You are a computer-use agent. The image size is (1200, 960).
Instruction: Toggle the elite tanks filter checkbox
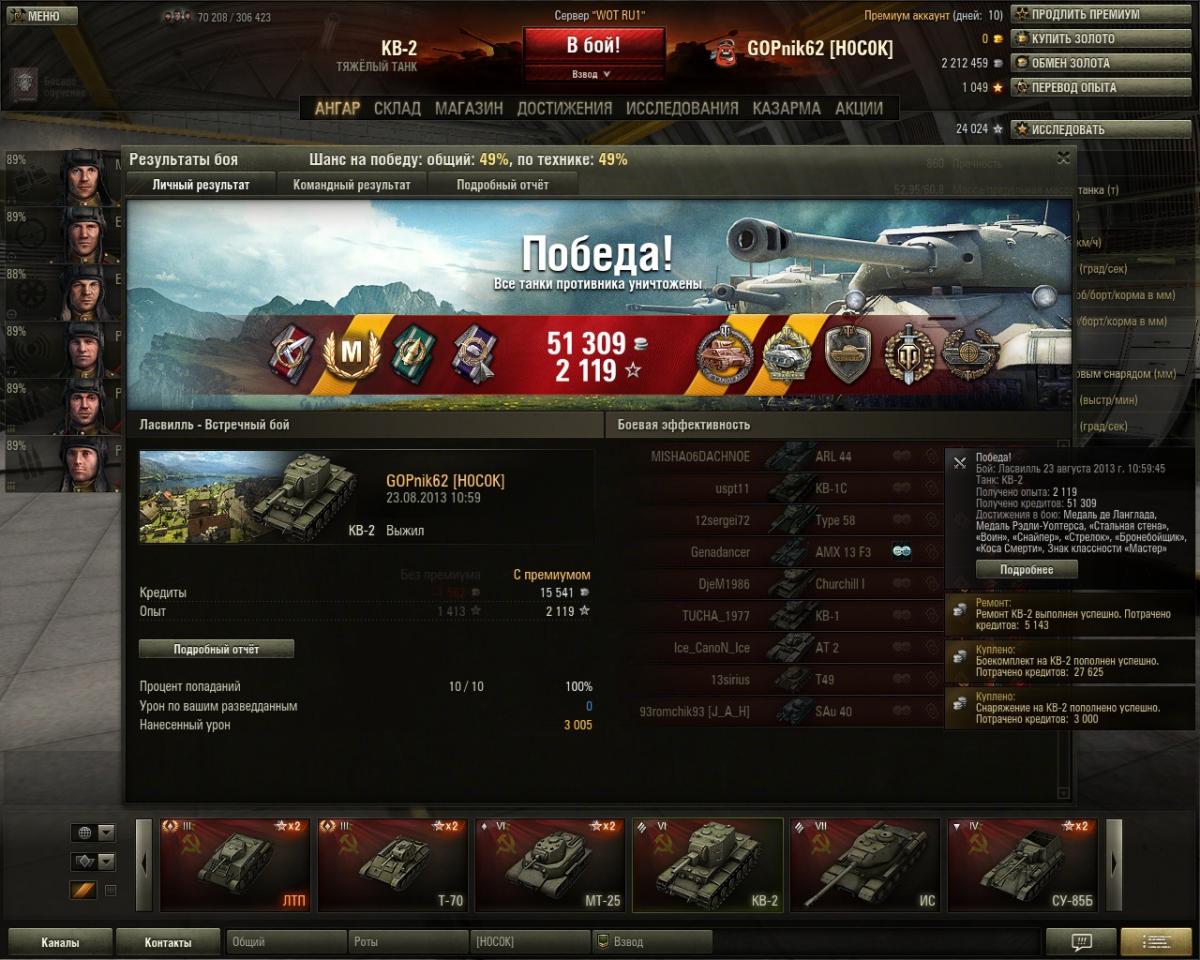coord(111,890)
